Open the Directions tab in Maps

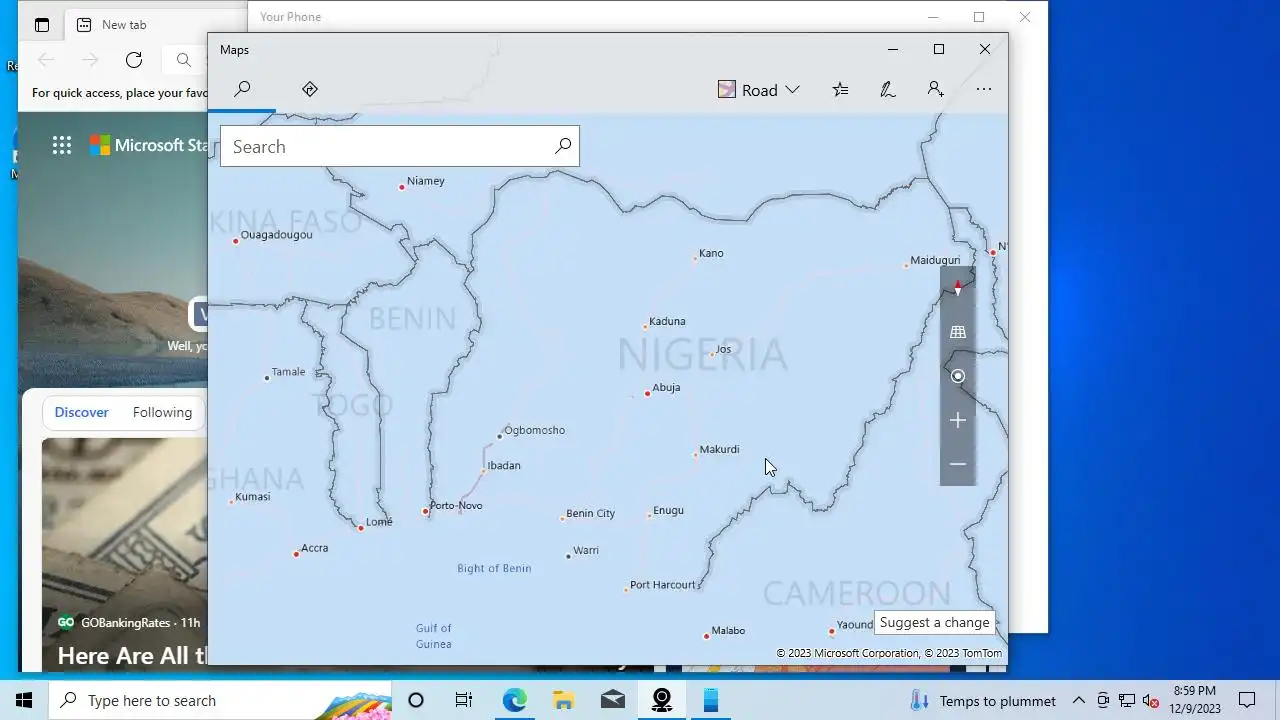pos(310,89)
